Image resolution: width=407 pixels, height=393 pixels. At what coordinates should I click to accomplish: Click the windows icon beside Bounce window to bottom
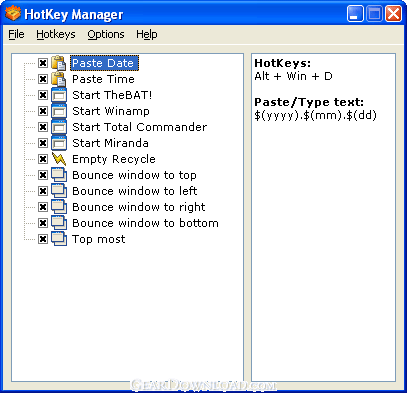tap(59, 223)
